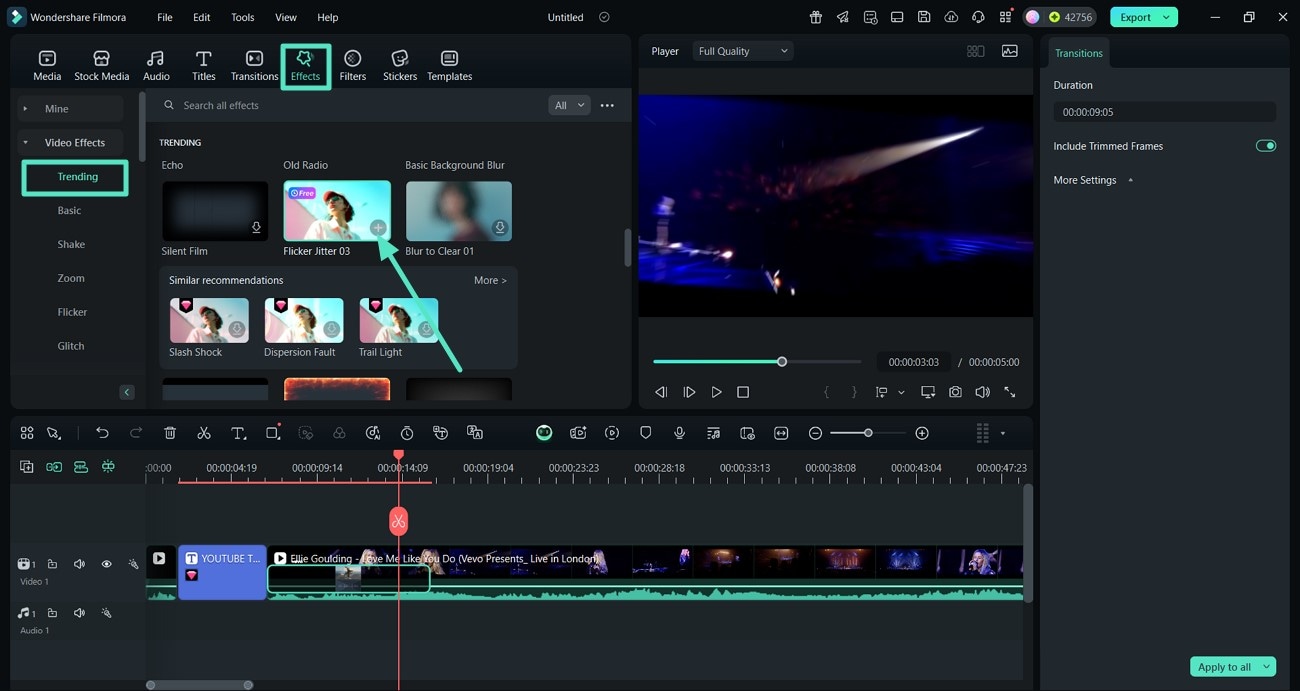Click the Apply to all button

point(1224,667)
